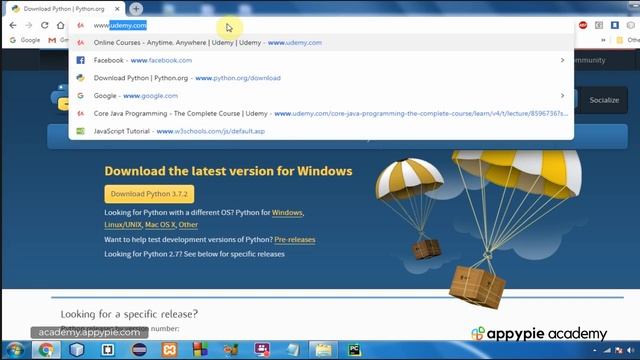The width and height of the screenshot is (640, 360).
Task: Show hidden system tray icons
Action: 594,350
